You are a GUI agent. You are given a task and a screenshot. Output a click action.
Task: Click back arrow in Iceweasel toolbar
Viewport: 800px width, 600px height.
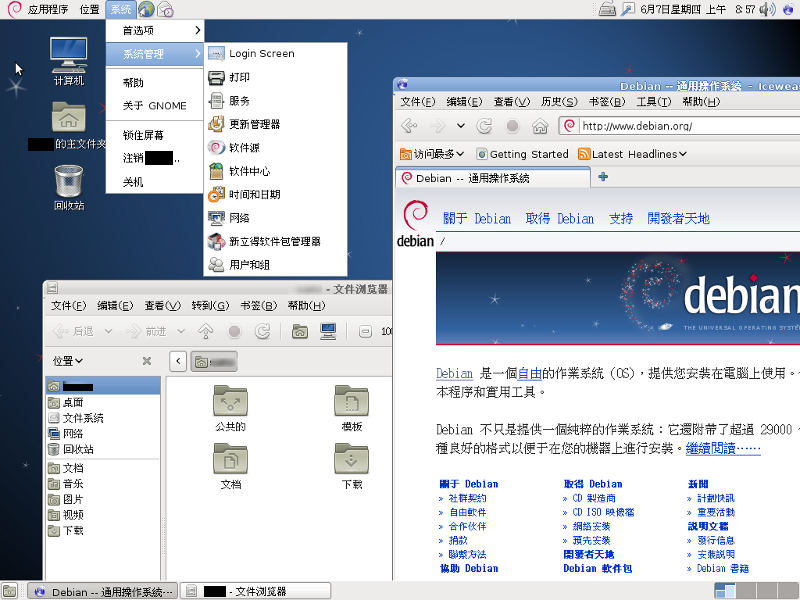click(409, 126)
